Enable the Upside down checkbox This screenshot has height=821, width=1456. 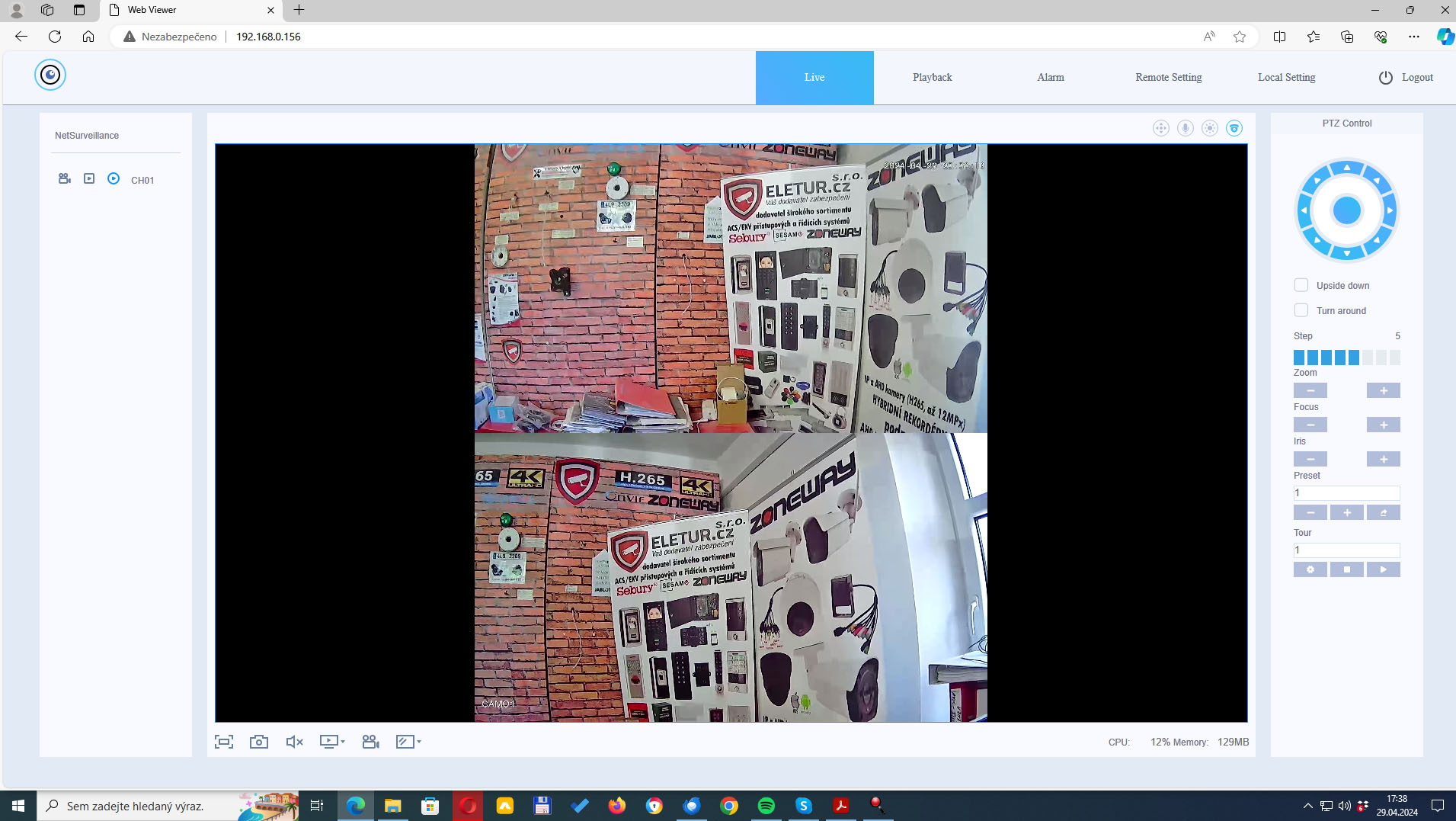1301,285
